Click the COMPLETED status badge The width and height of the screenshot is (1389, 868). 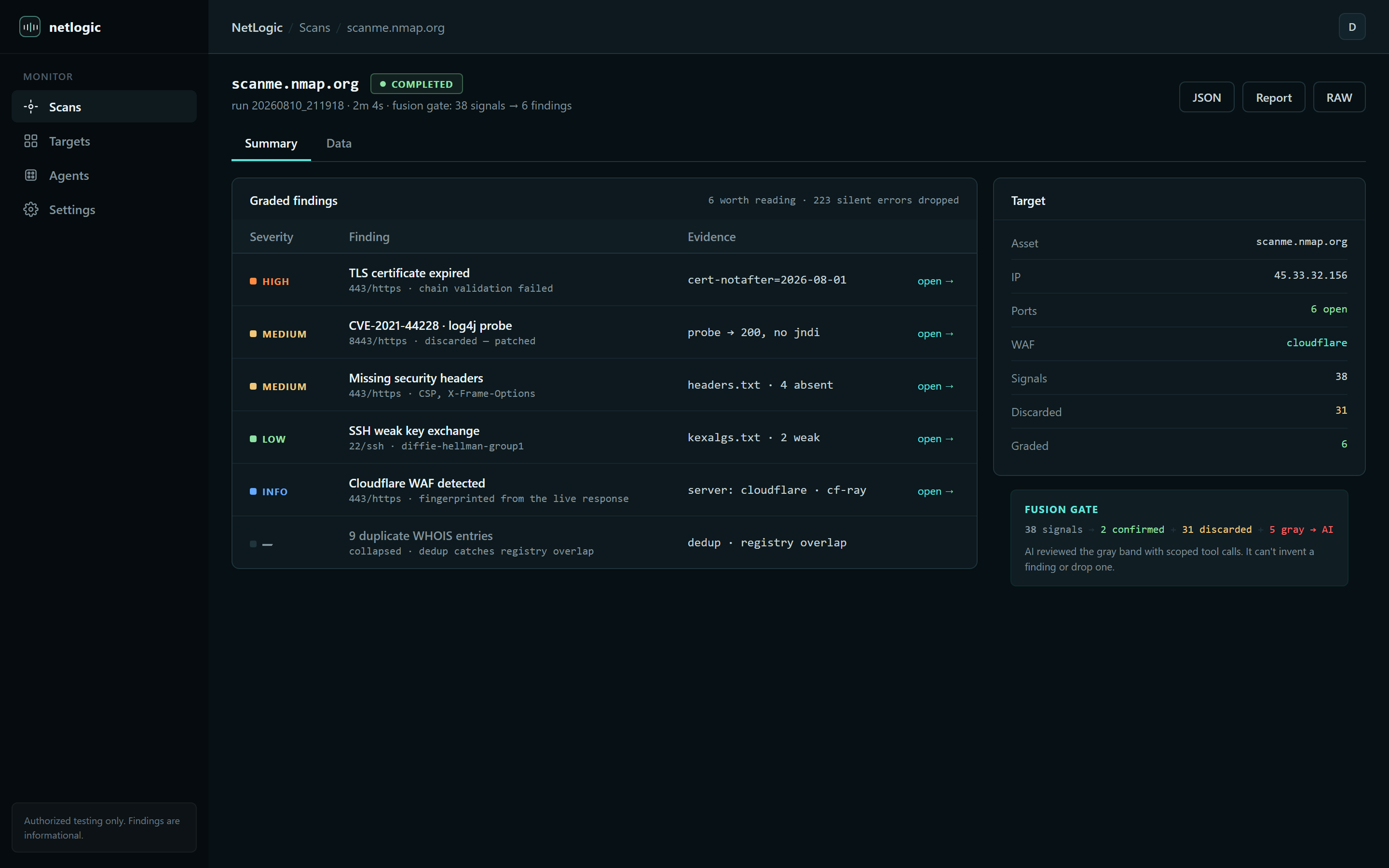coord(416,84)
